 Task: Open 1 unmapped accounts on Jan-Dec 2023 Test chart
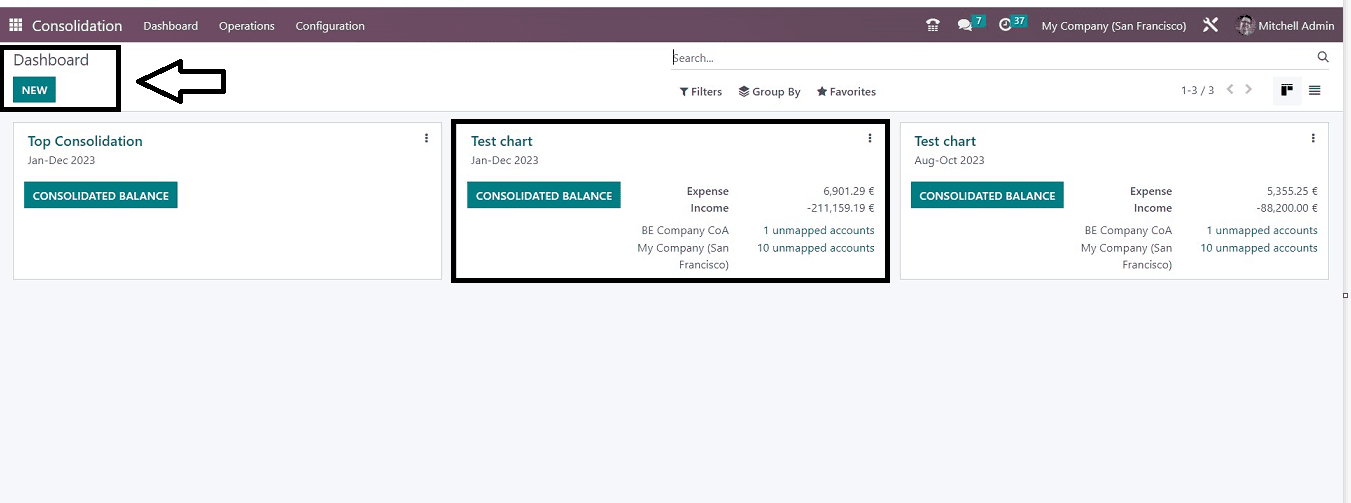818,230
